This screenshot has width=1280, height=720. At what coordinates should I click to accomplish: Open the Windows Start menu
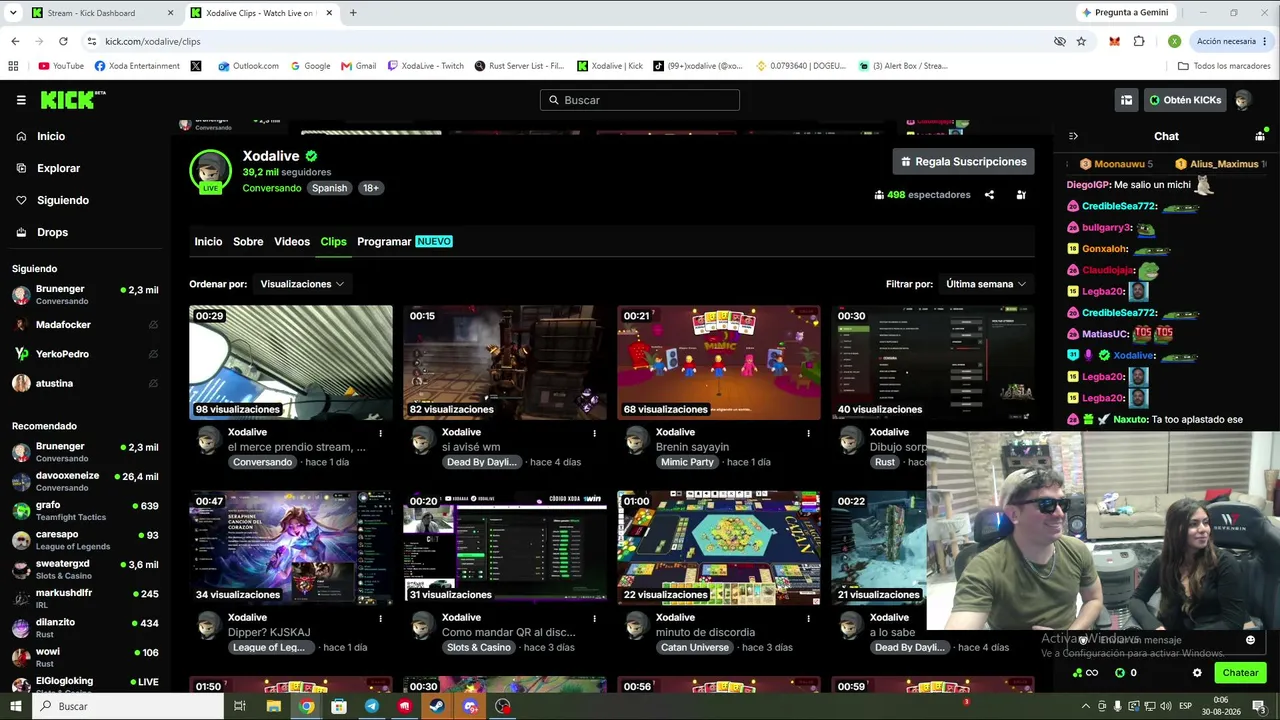[x=16, y=706]
